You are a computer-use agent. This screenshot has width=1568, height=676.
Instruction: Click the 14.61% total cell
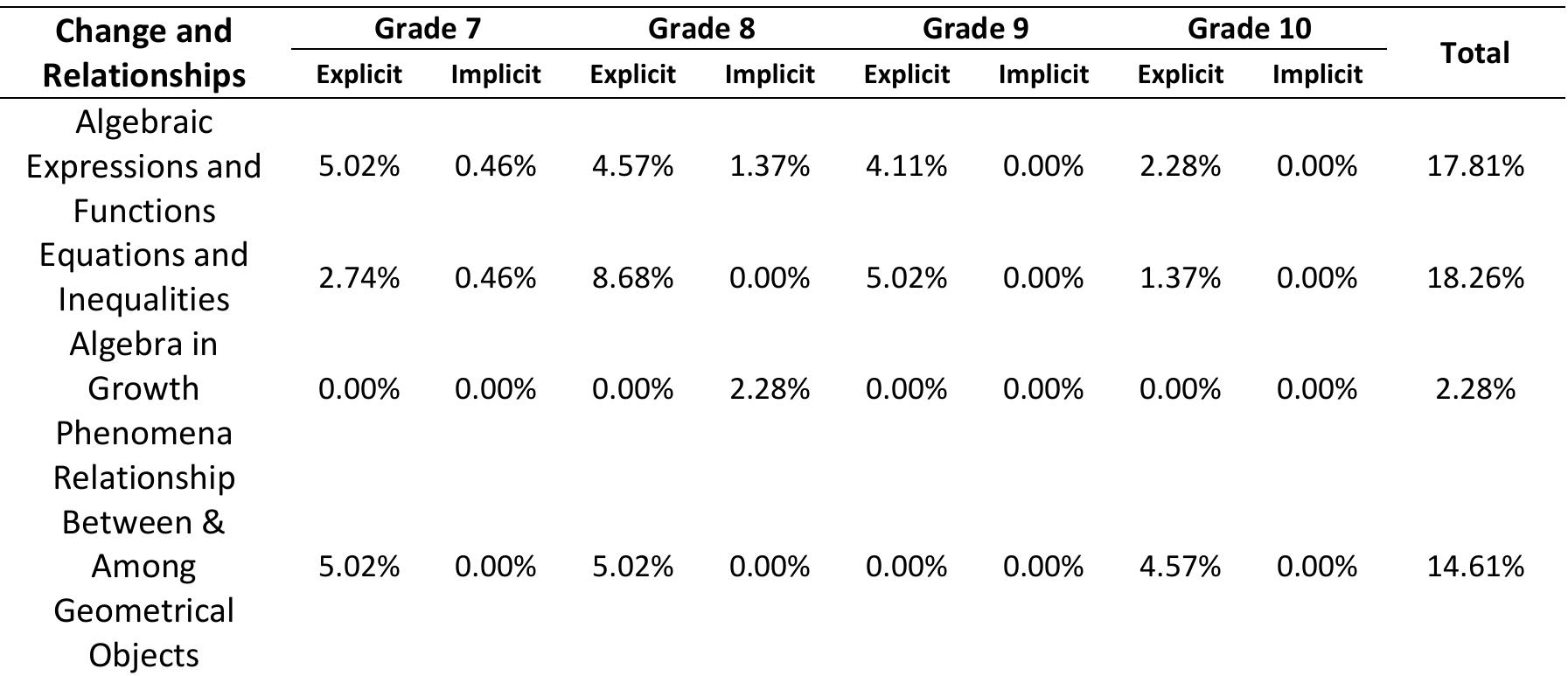[x=1475, y=567]
